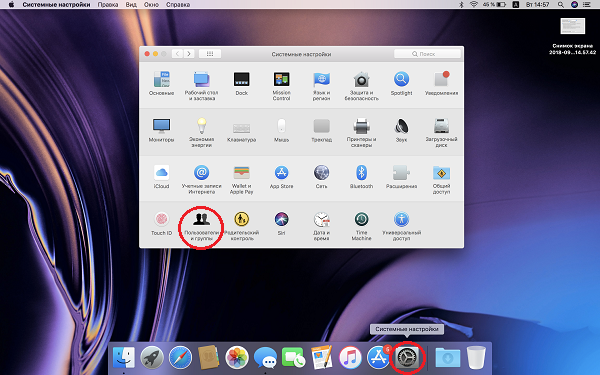Go back with the toolbar back arrow
This screenshot has width=600, height=375.
(x=177, y=54)
